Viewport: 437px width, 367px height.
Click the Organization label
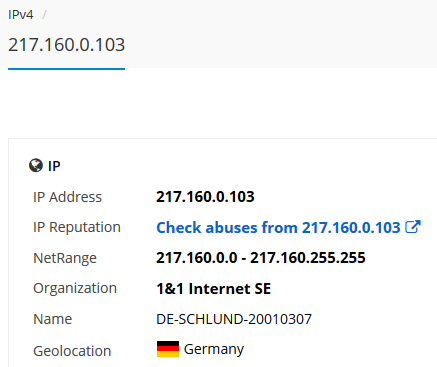pos(75,289)
